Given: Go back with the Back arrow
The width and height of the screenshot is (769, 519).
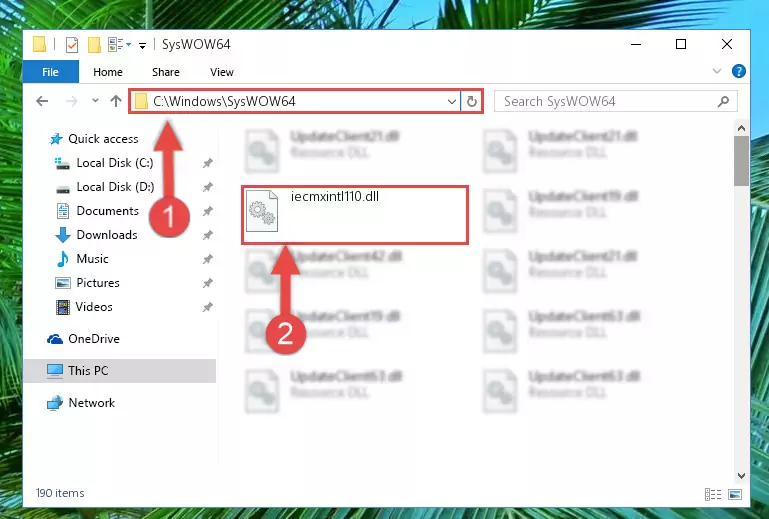Looking at the screenshot, I should coord(42,101).
